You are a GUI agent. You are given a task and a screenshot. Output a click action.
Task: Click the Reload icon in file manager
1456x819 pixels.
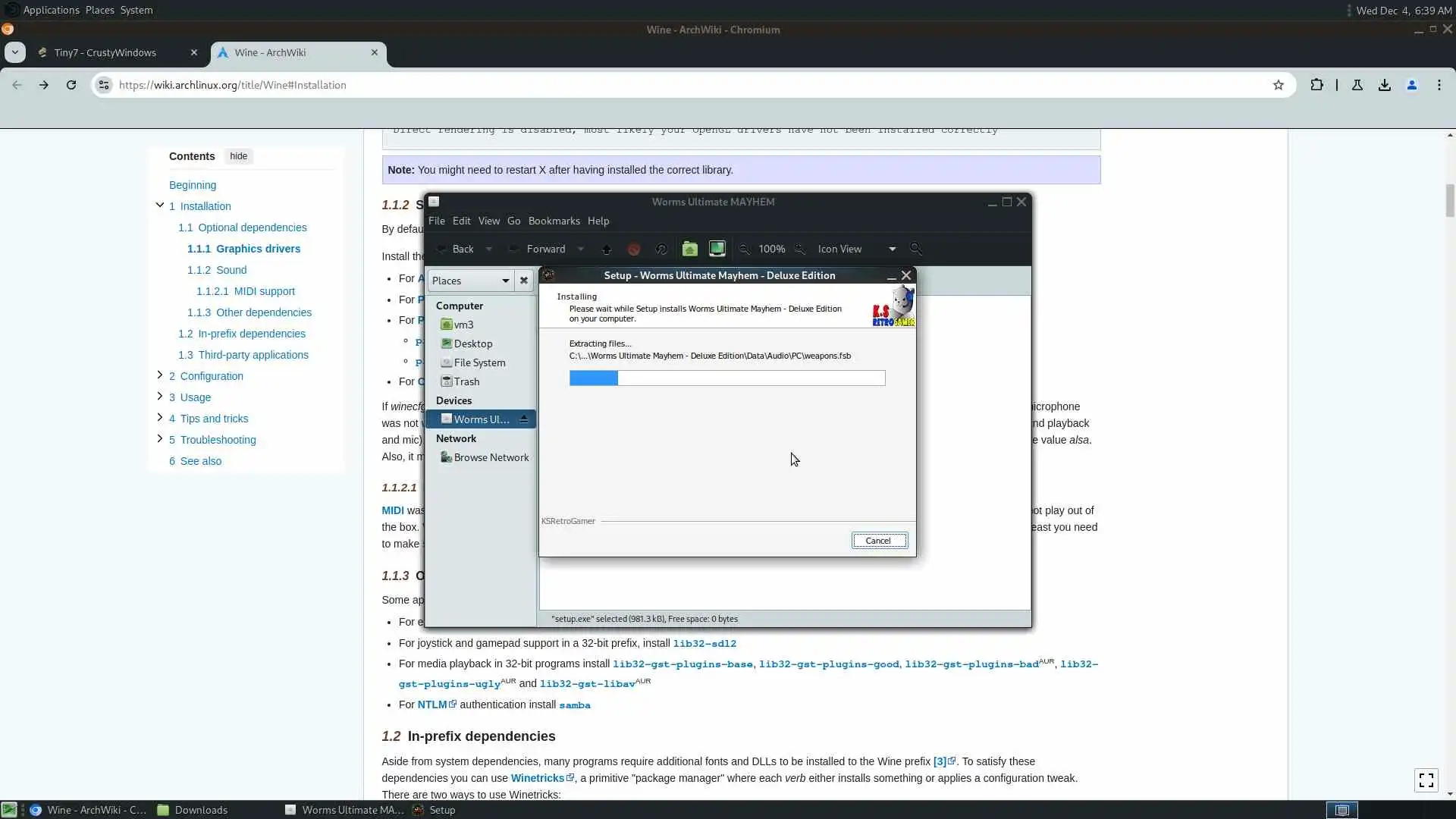tap(661, 249)
